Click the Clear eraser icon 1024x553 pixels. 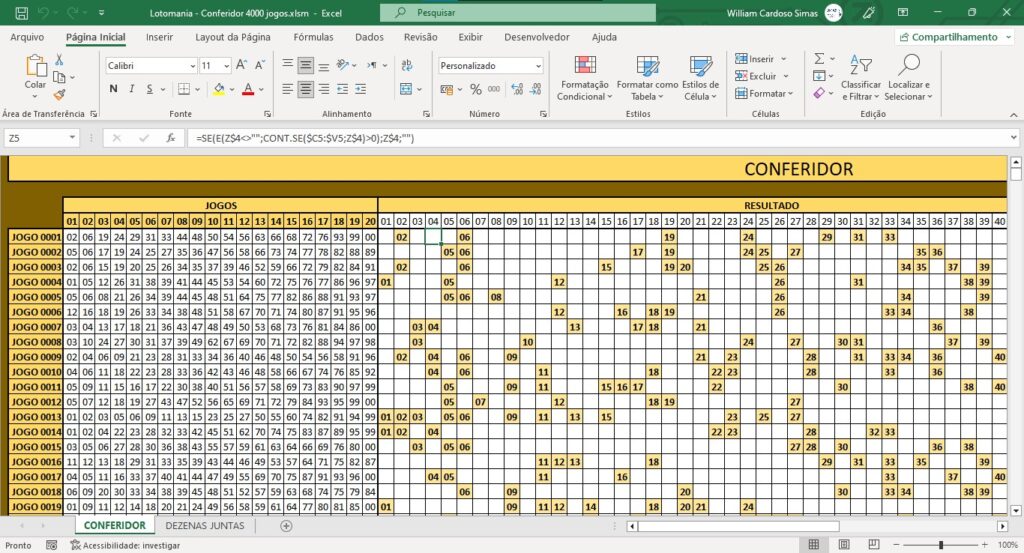click(819, 93)
